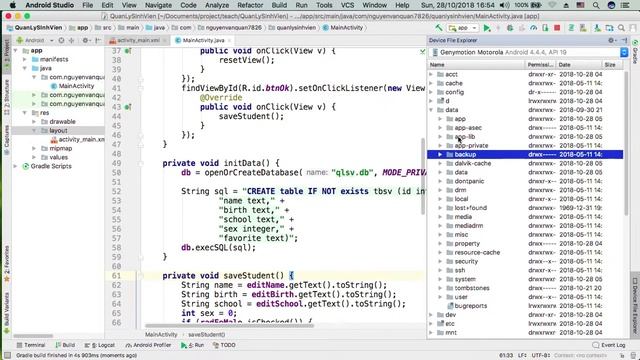
Task: Switch to the MainActivity.java editor tab
Action: [x=203, y=40]
